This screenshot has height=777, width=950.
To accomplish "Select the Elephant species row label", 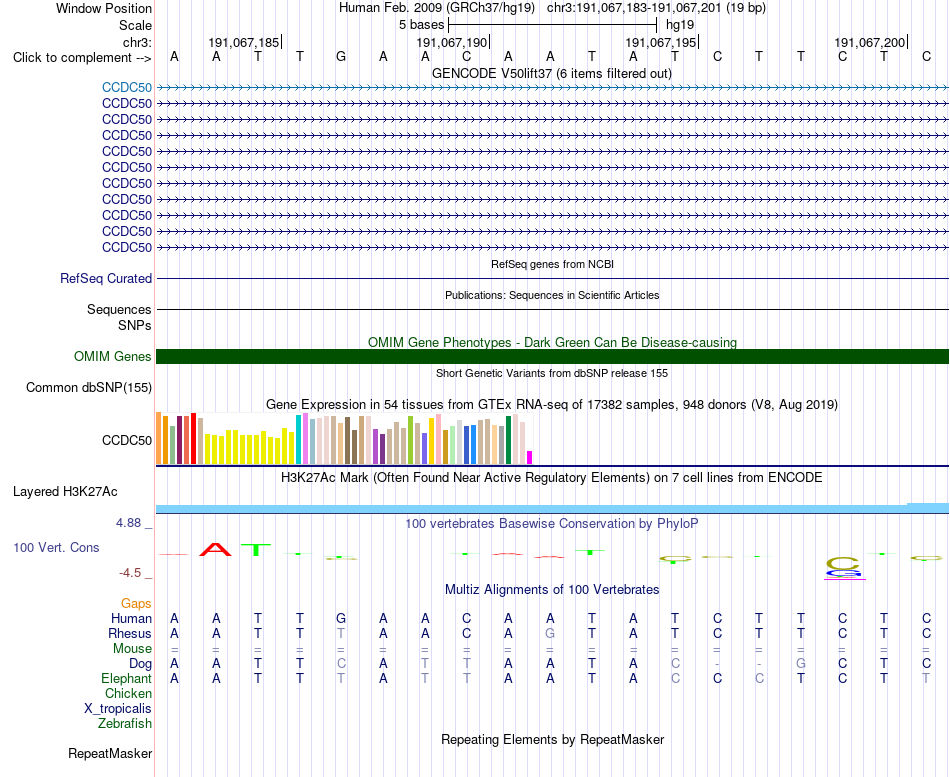I will click(x=126, y=678).
